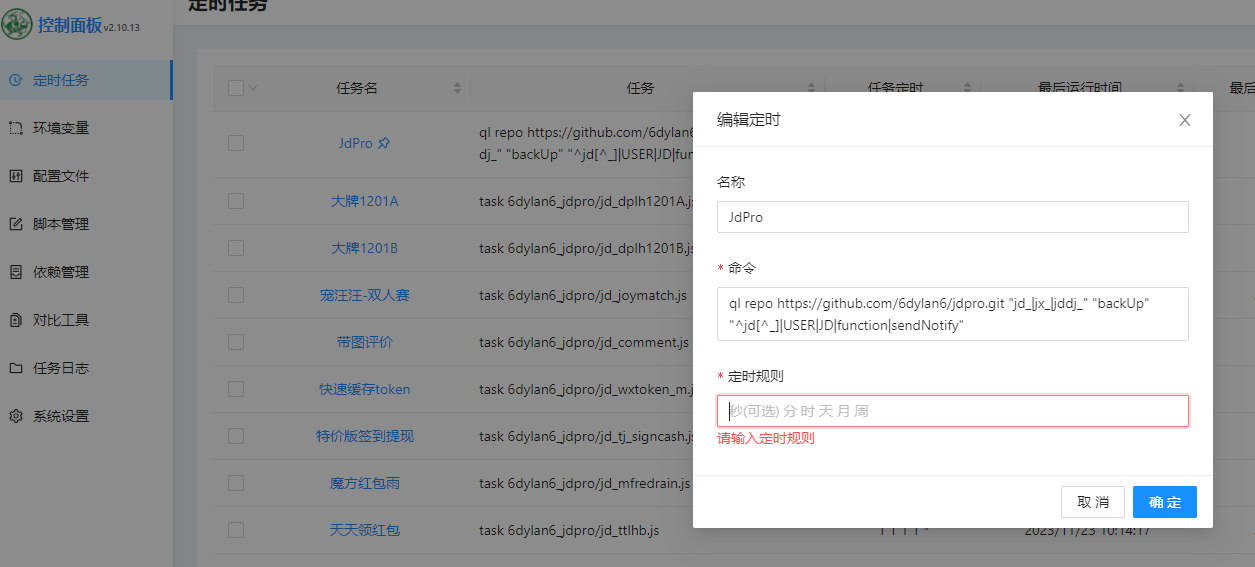Open the 宠汪汪-双人赛 task link
The image size is (1255, 567).
[x=365, y=295]
